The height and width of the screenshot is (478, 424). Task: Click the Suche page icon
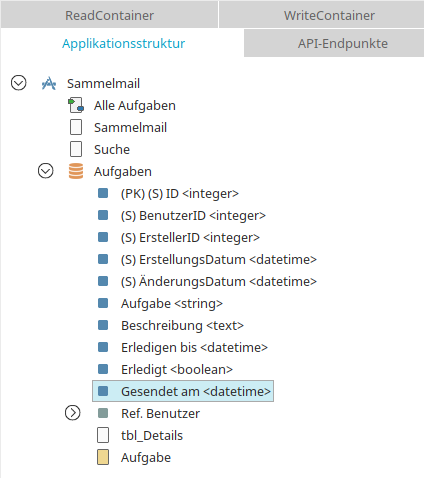pos(76,149)
